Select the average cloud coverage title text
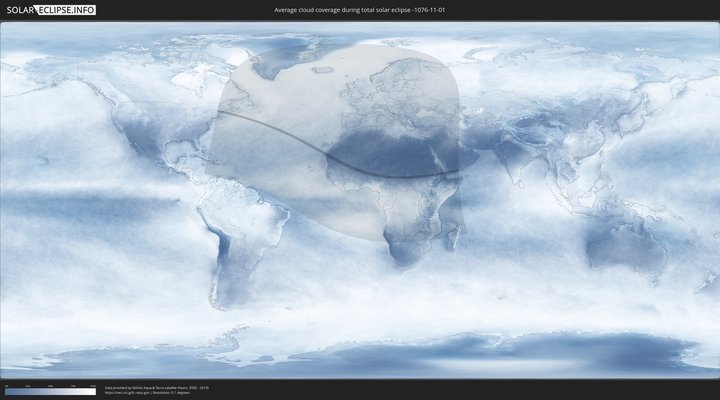 tap(359, 10)
